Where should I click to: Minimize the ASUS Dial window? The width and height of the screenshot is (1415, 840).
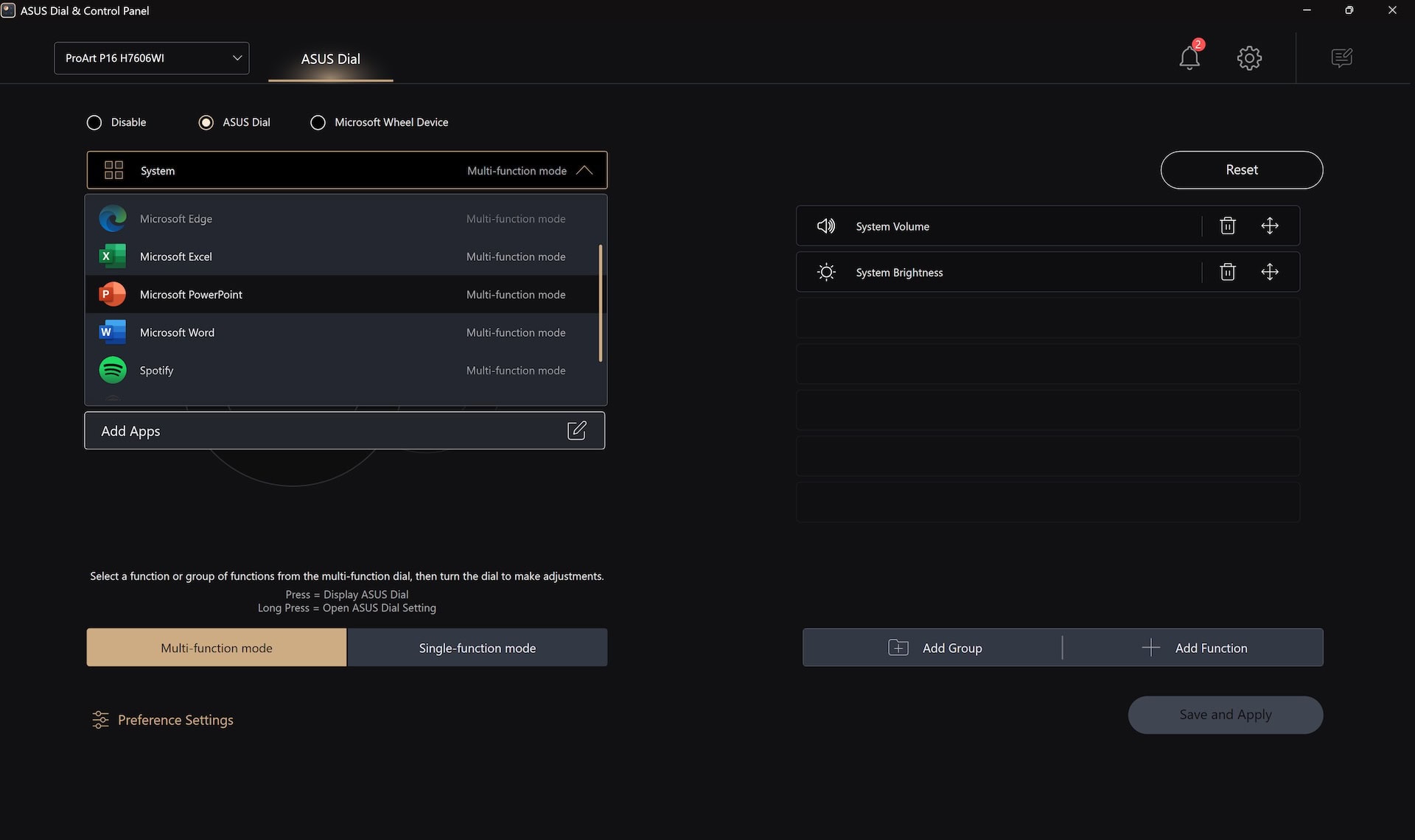pos(1307,10)
